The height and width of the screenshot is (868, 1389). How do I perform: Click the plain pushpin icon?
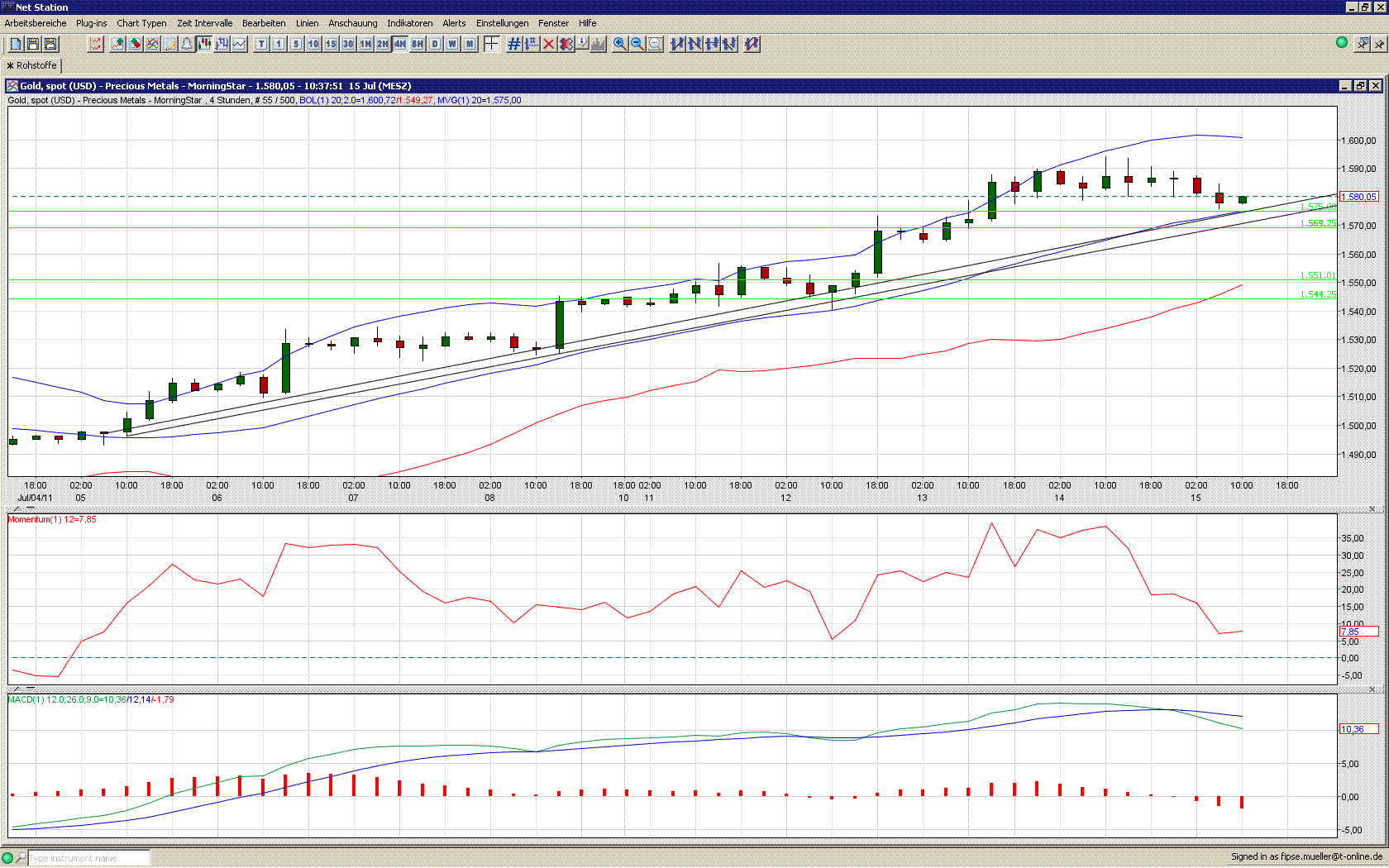(1380, 43)
